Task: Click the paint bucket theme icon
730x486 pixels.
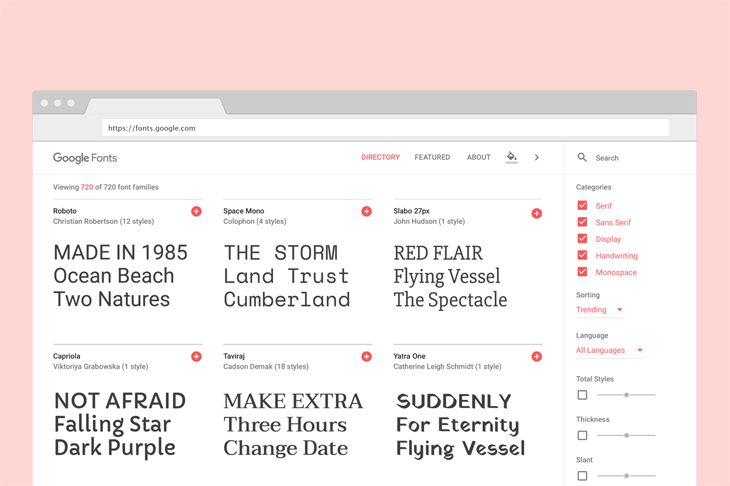Action: (x=512, y=157)
